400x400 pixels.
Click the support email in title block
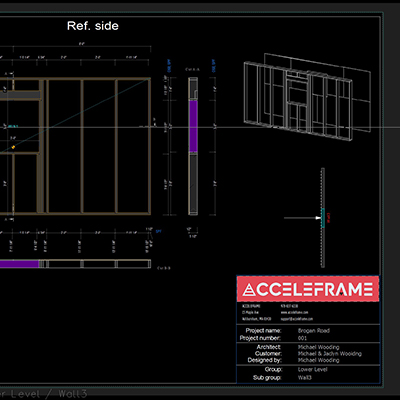click(x=297, y=319)
